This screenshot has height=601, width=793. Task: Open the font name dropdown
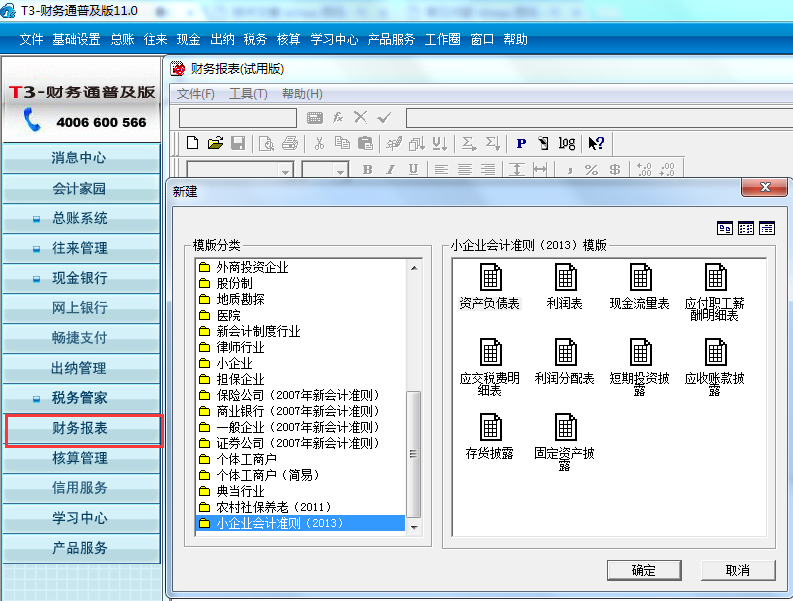[x=285, y=171]
